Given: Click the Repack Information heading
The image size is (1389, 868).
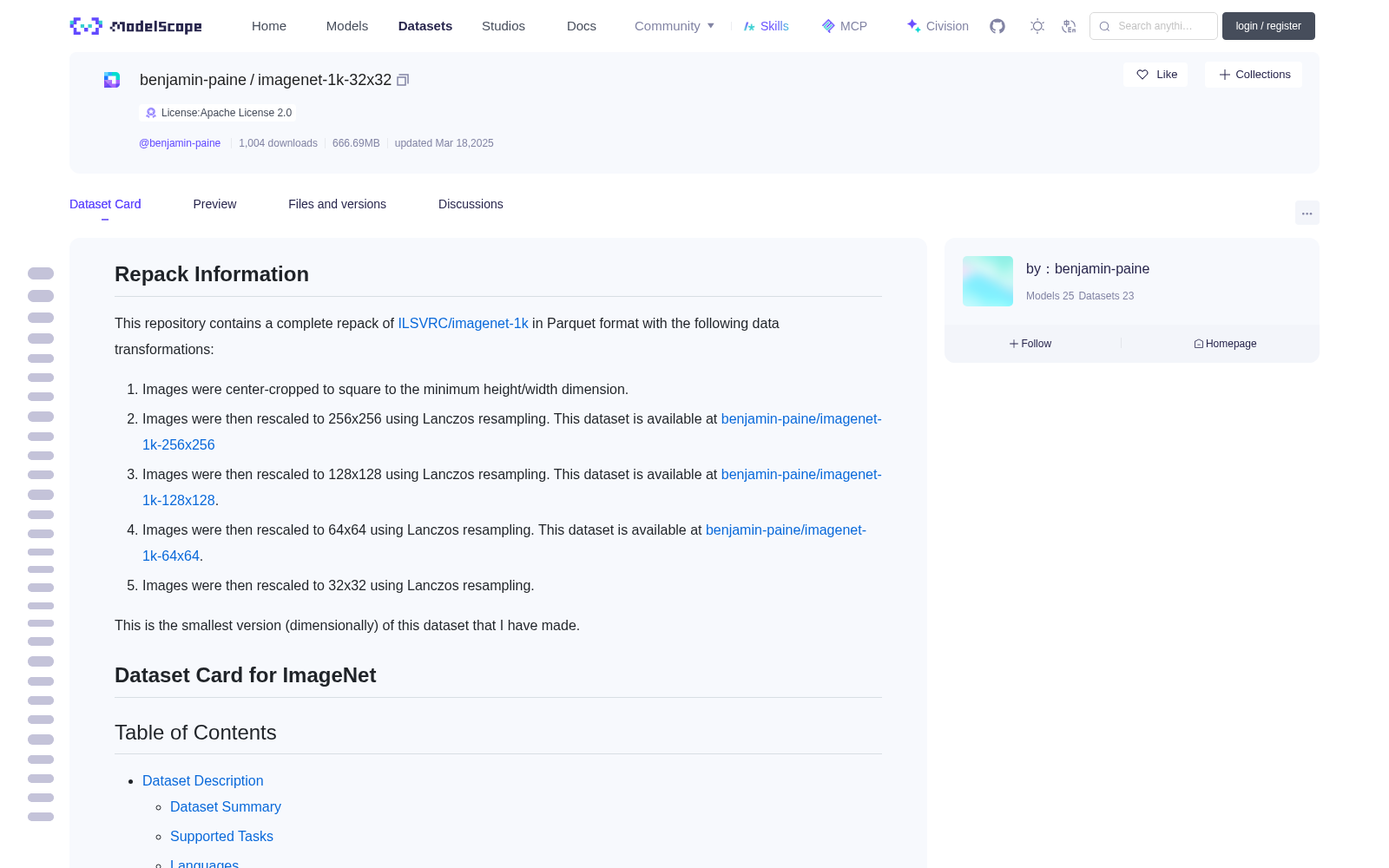Looking at the screenshot, I should [212, 274].
